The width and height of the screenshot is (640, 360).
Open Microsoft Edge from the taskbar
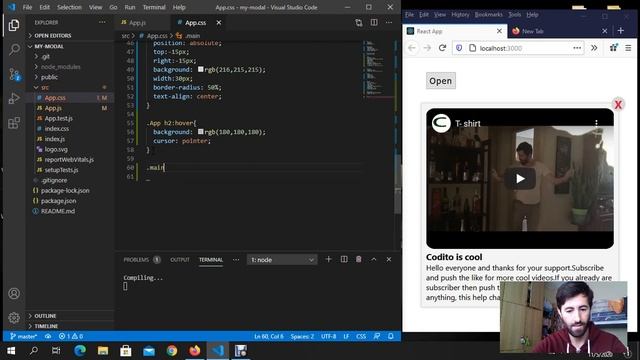coord(80,351)
